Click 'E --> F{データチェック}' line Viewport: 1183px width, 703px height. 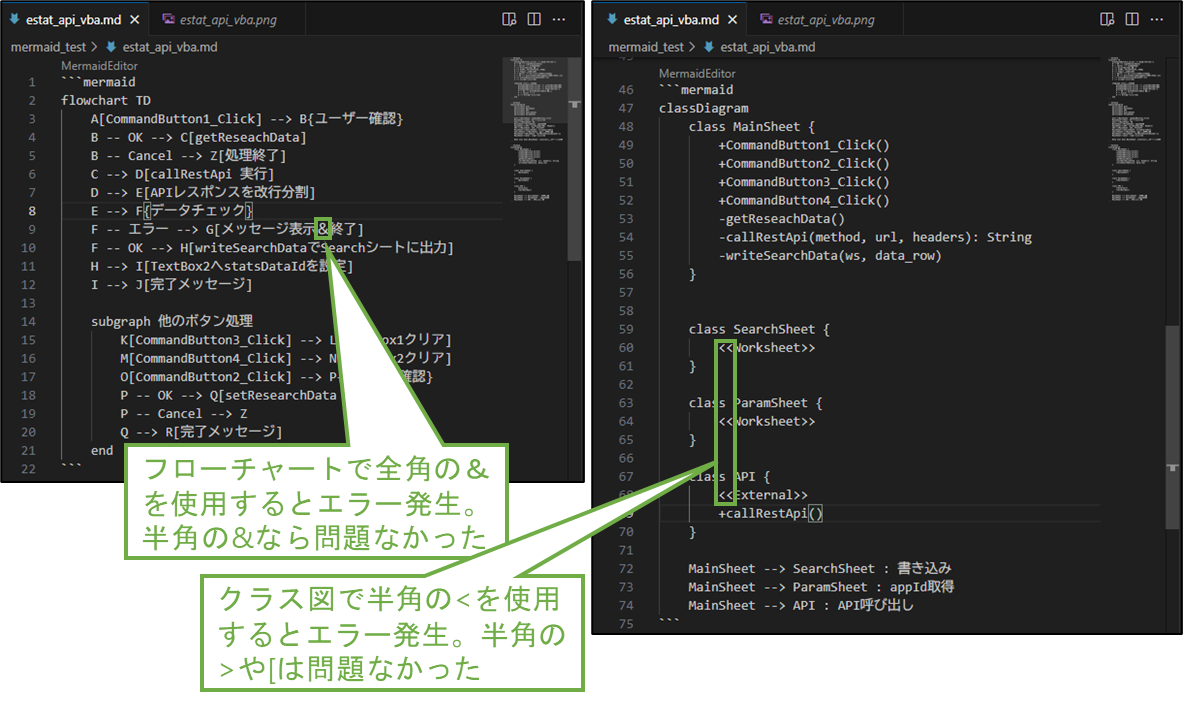[172, 211]
